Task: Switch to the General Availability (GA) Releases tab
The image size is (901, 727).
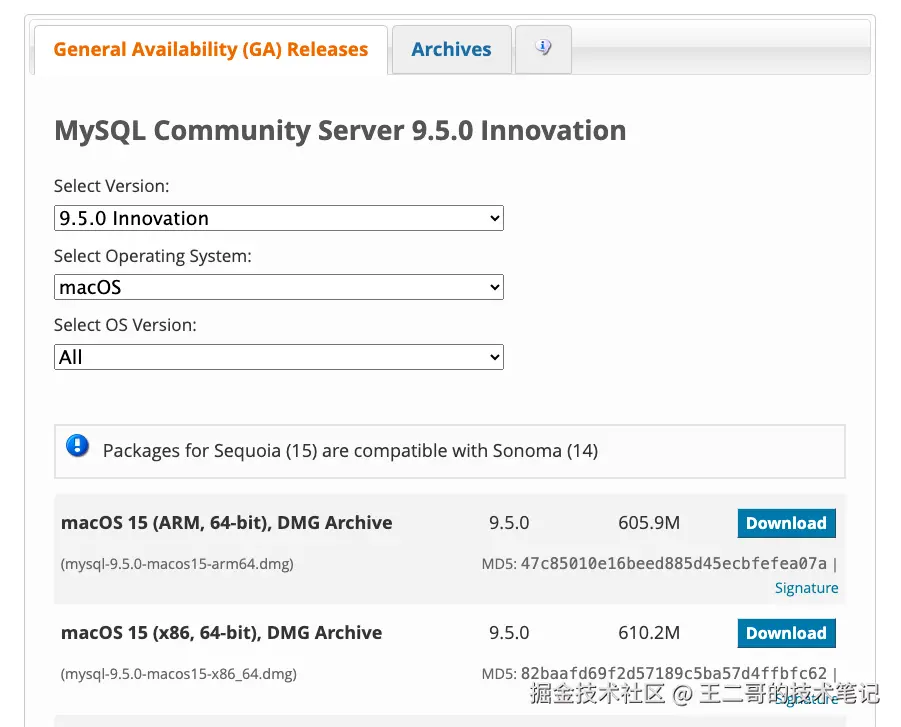Action: point(210,49)
